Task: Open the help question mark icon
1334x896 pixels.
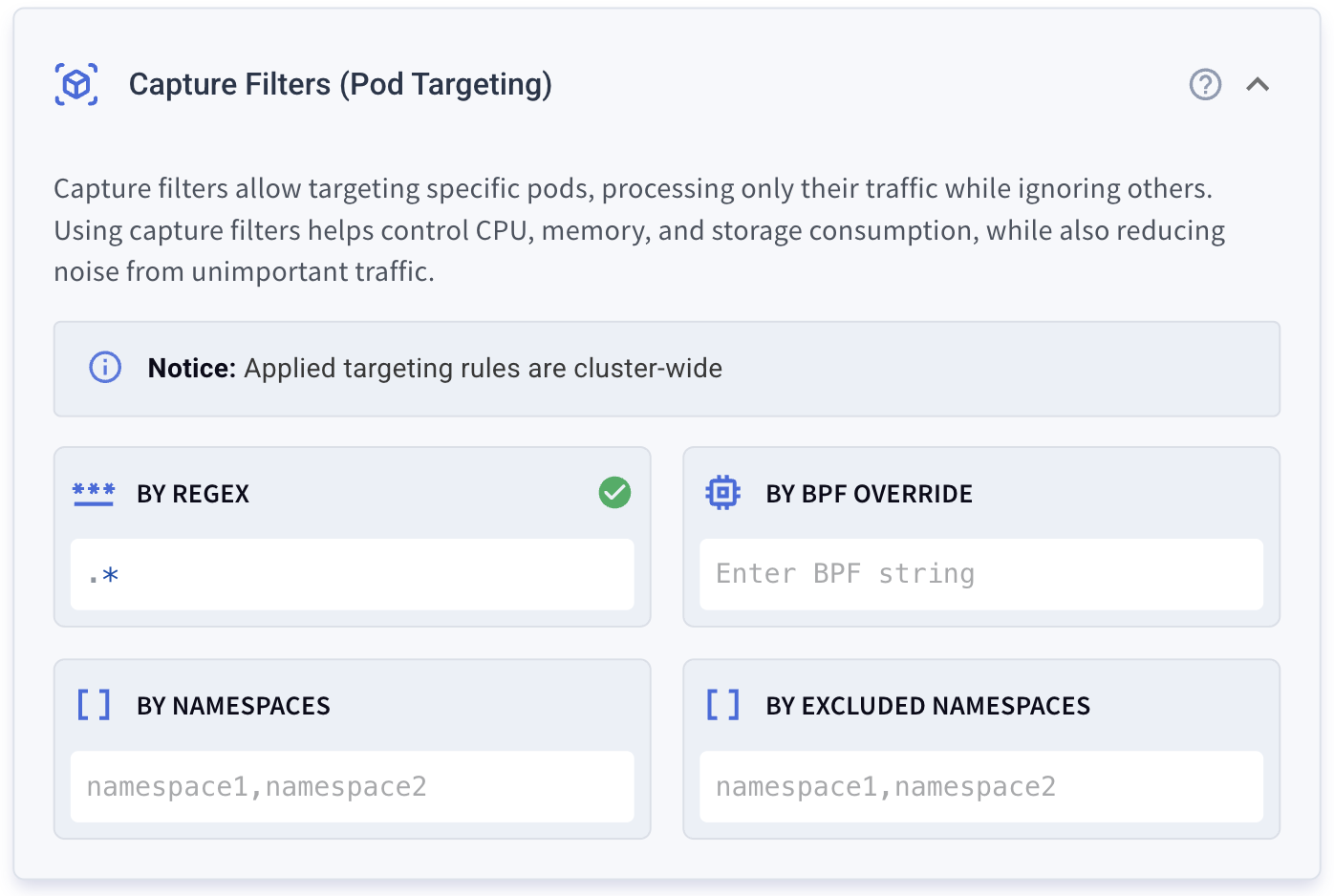Action: tap(1205, 84)
